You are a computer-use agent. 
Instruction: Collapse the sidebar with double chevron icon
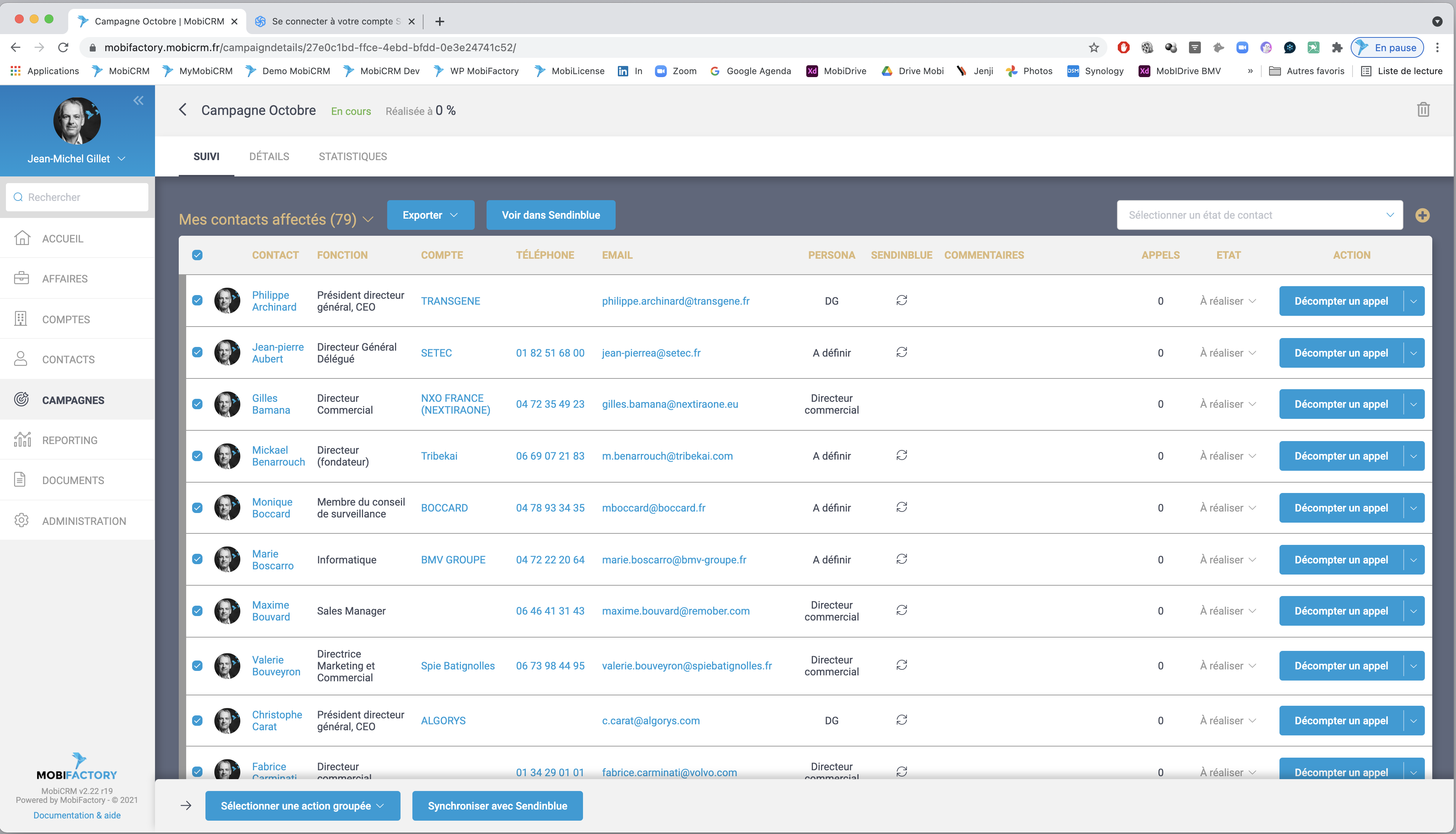coord(138,101)
